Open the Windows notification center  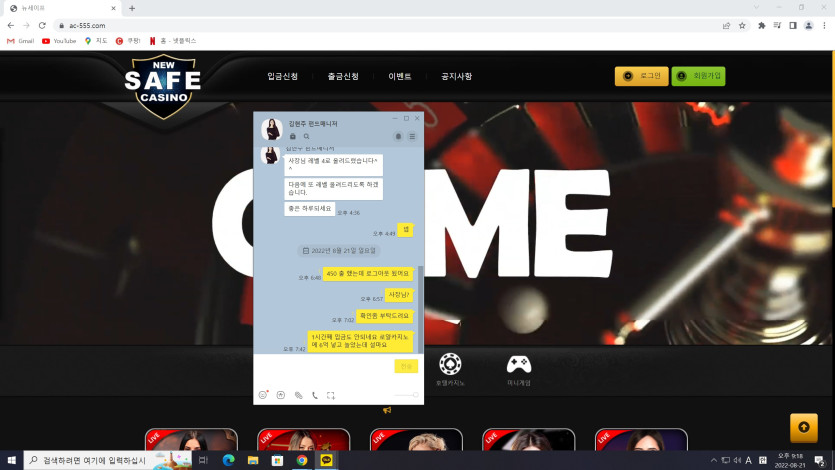820,460
